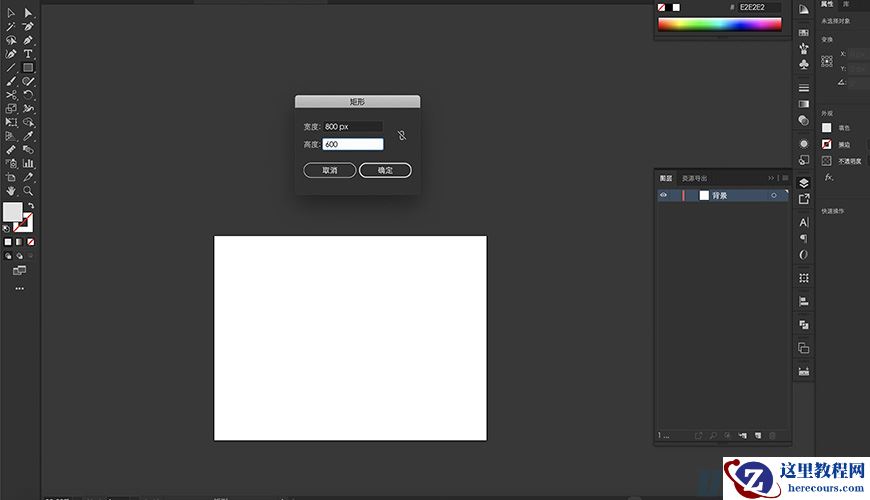This screenshot has height=500, width=870.
Task: Click the fx effects icon in Properties
Action: pos(829,177)
